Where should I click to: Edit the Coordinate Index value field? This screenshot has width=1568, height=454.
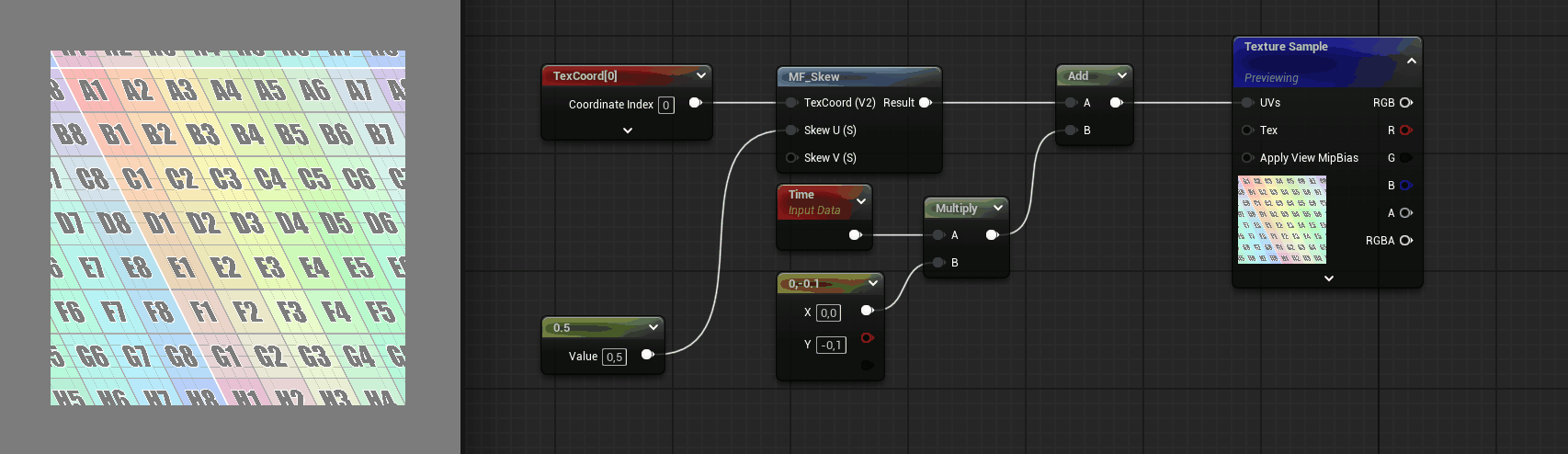click(666, 105)
